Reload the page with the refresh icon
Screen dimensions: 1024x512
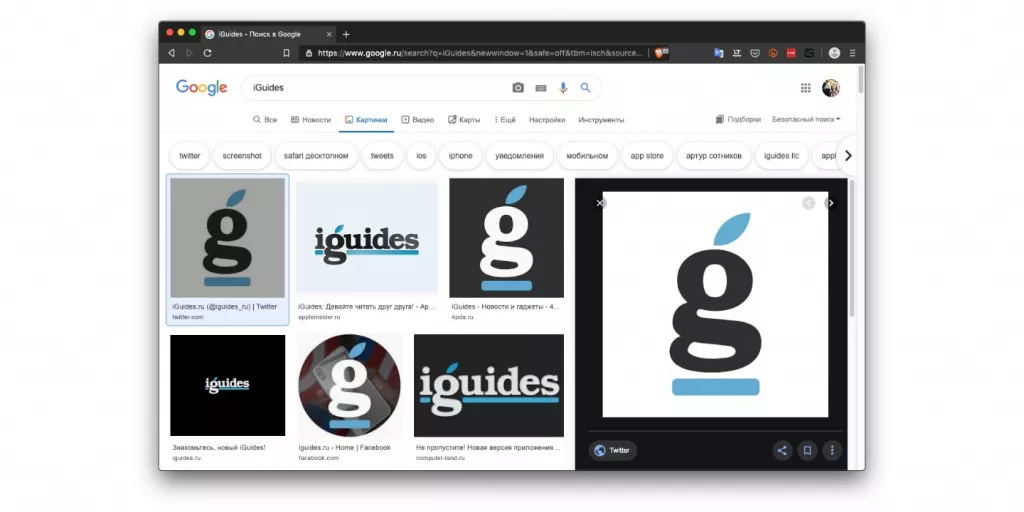tap(208, 53)
